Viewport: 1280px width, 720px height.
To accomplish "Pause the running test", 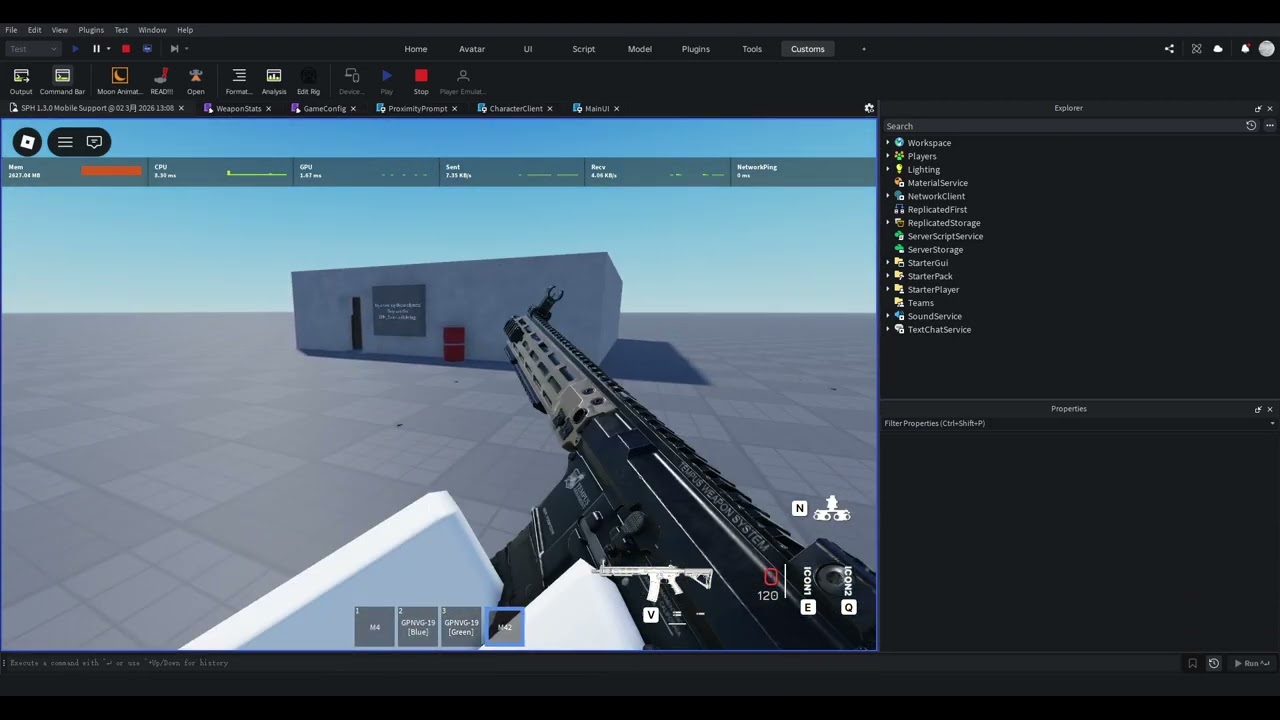I will click(96, 49).
